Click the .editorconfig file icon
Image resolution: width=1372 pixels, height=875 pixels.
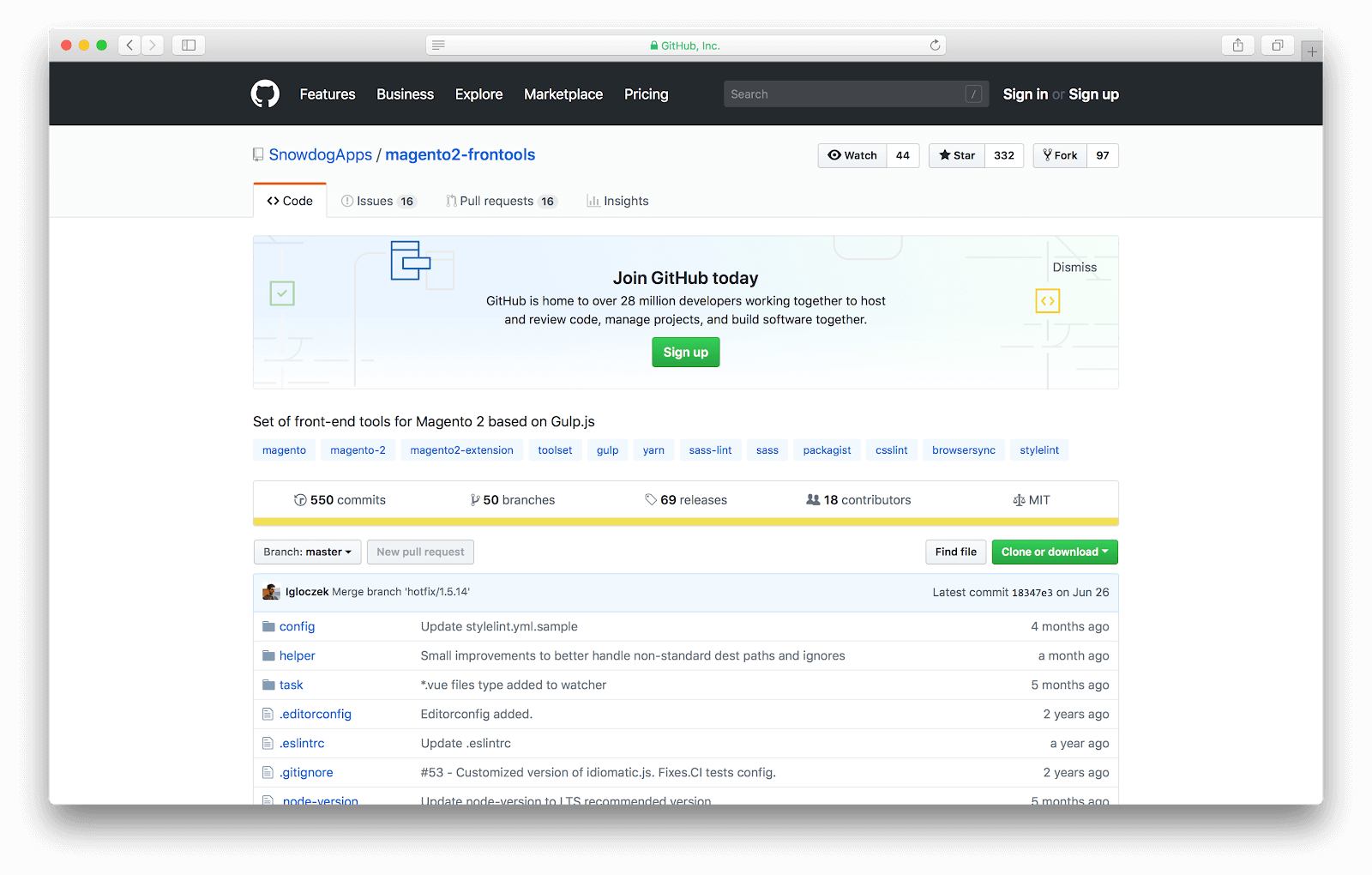tap(268, 714)
